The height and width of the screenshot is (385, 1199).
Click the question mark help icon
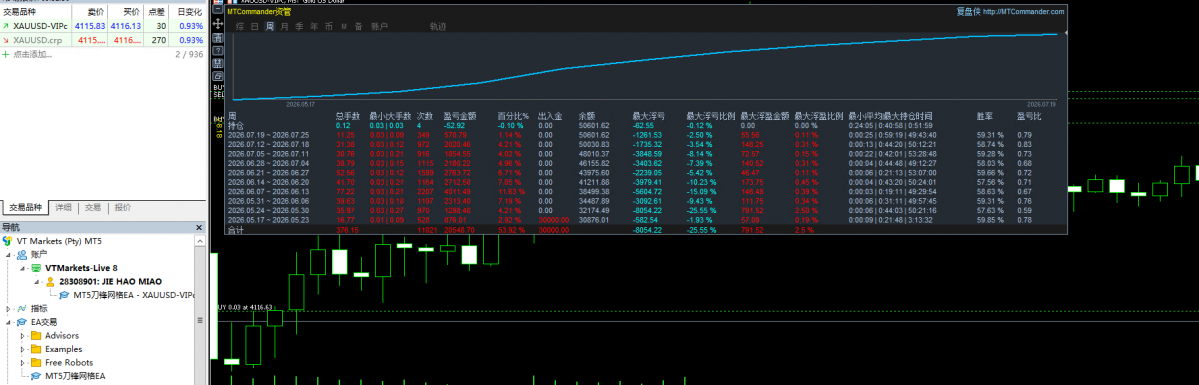(x=218, y=51)
